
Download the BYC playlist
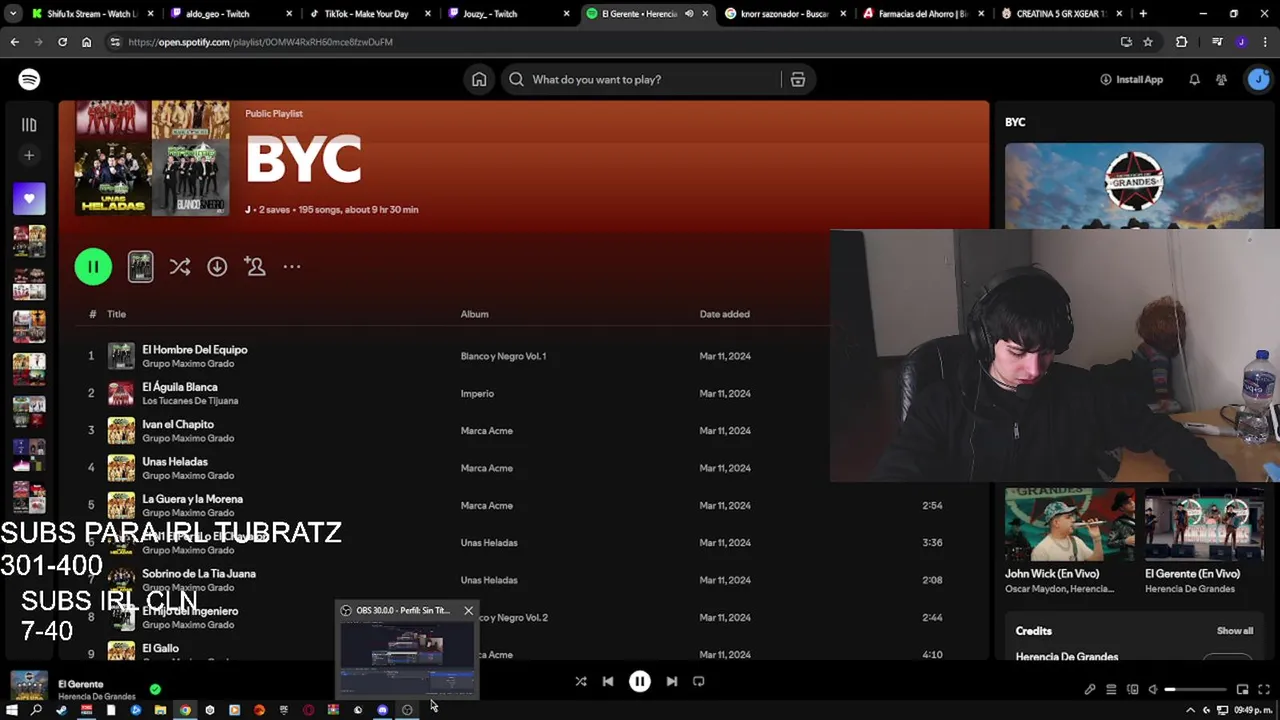tap(217, 266)
